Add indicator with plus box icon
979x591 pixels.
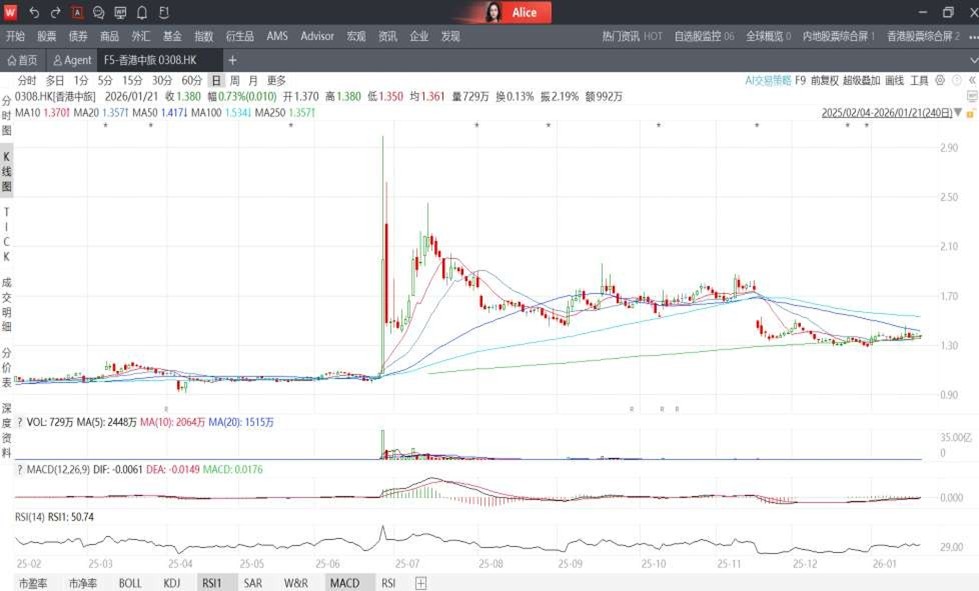pos(421,582)
